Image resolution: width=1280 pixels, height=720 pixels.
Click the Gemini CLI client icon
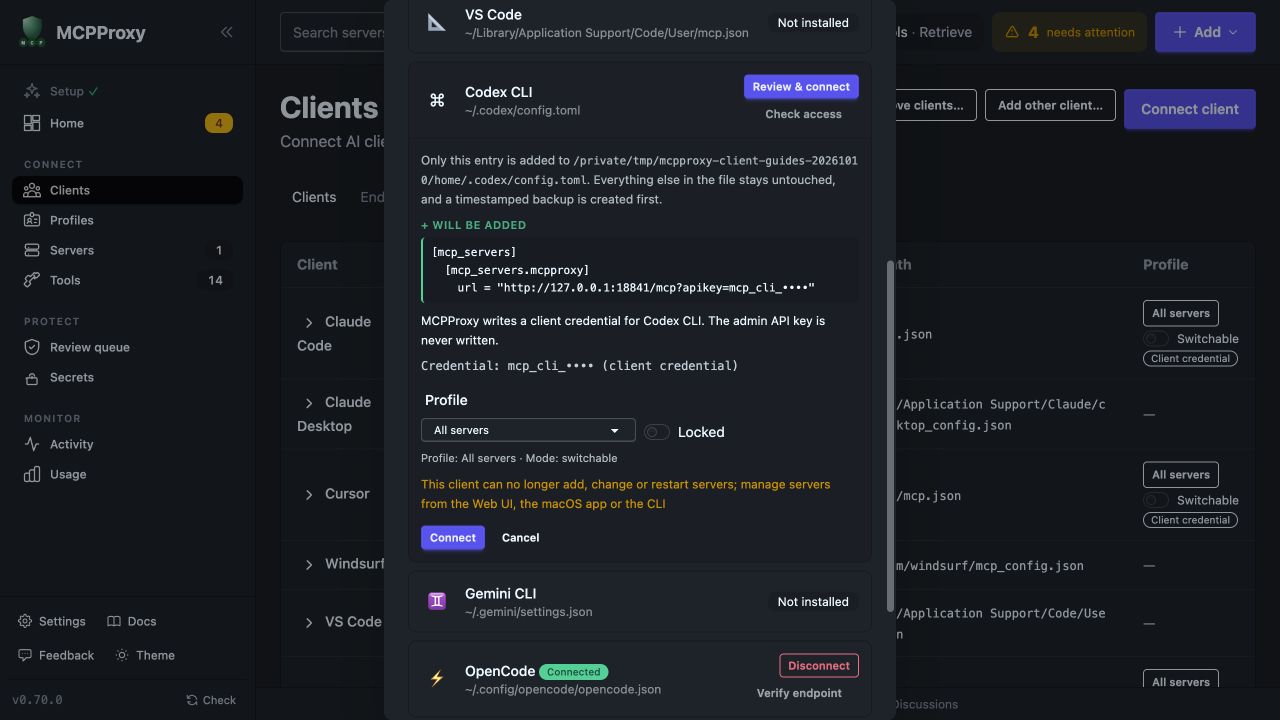[437, 601]
